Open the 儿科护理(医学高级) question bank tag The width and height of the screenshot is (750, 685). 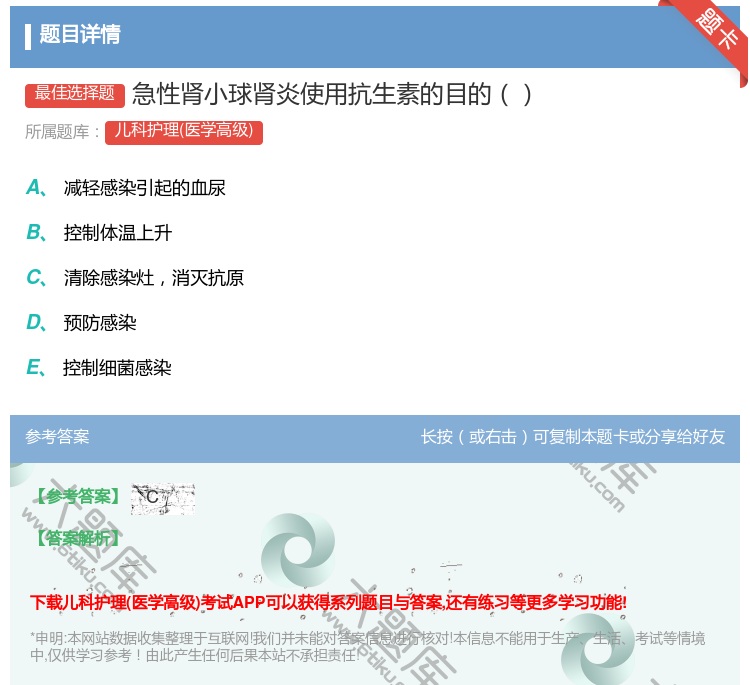click(x=184, y=132)
